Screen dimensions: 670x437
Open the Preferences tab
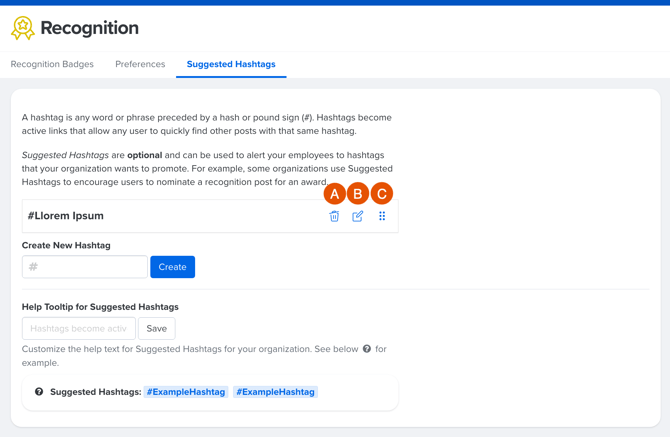pos(140,64)
